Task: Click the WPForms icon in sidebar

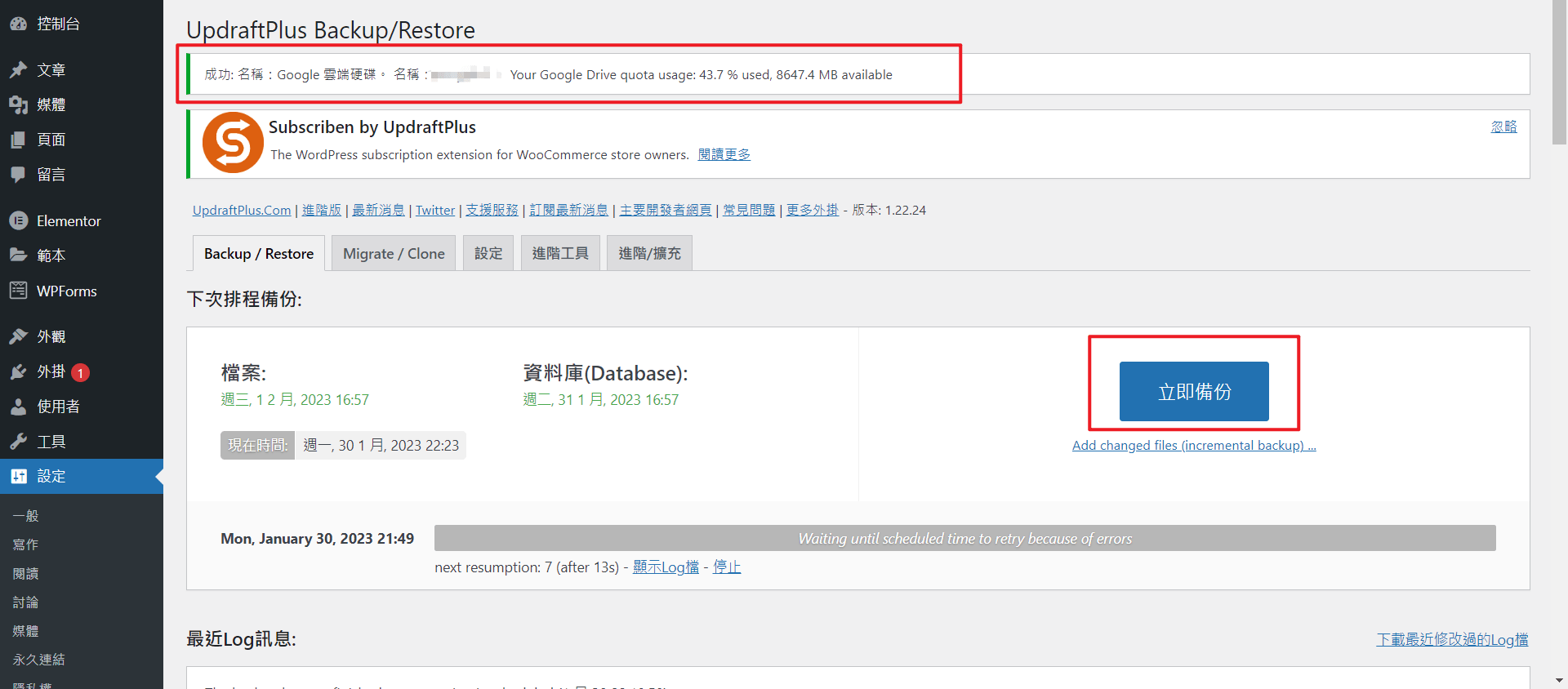Action: tap(18, 291)
